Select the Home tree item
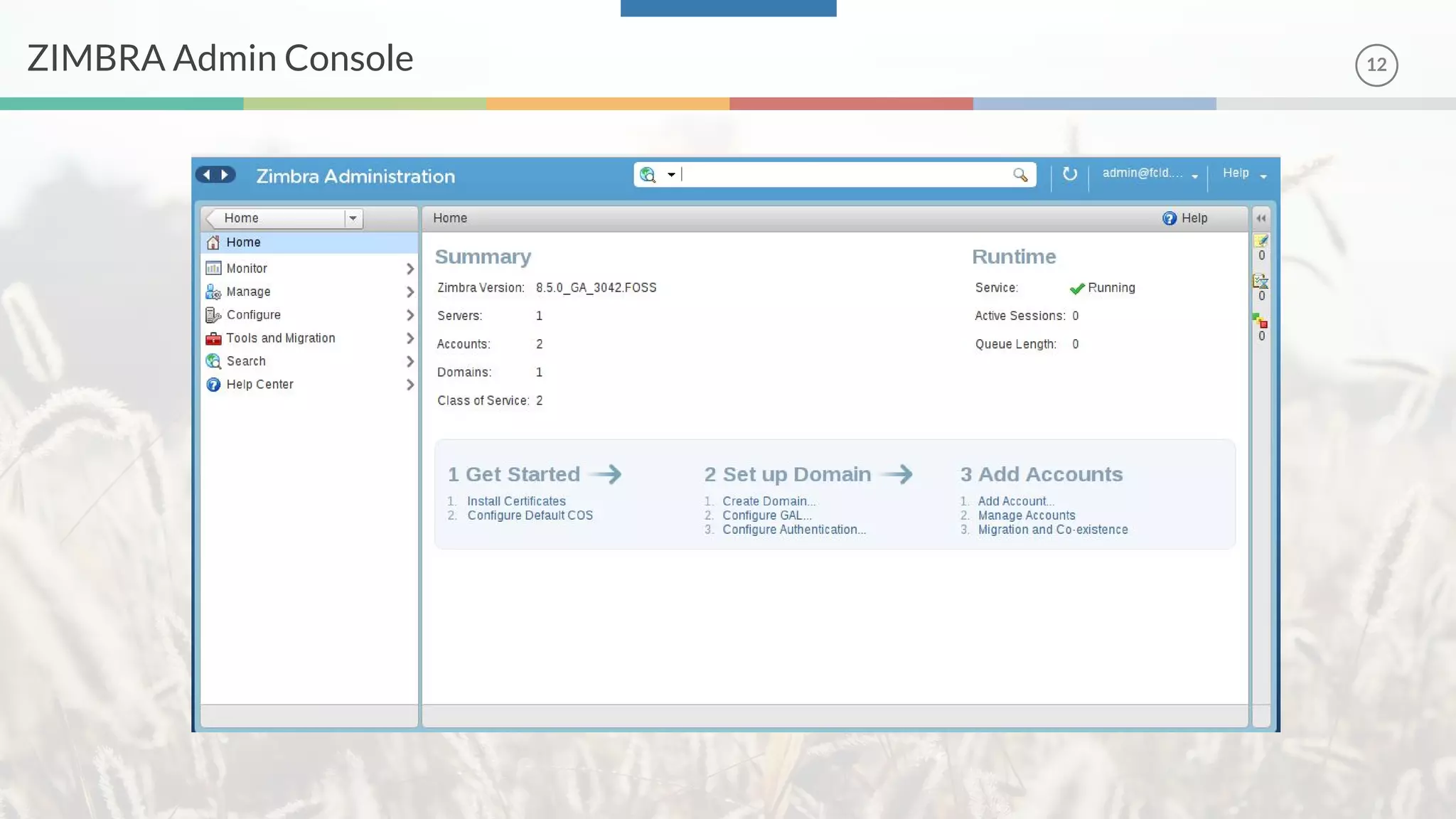The image size is (1456, 819). point(309,242)
